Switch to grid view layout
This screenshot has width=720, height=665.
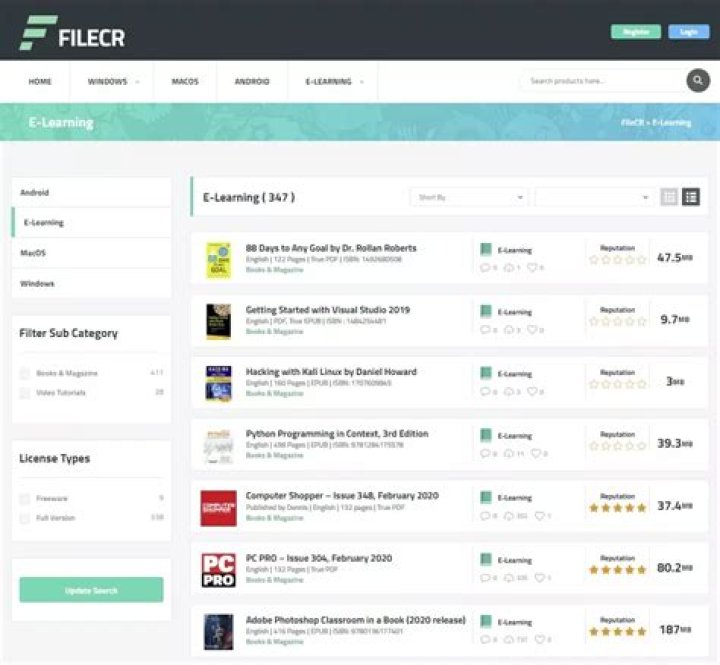(669, 197)
